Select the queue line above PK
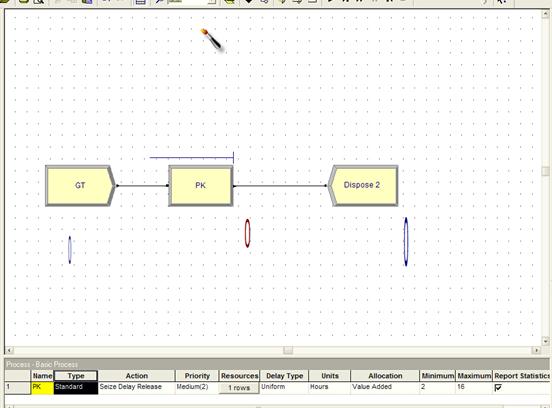This screenshot has width=552, height=408. (x=192, y=158)
